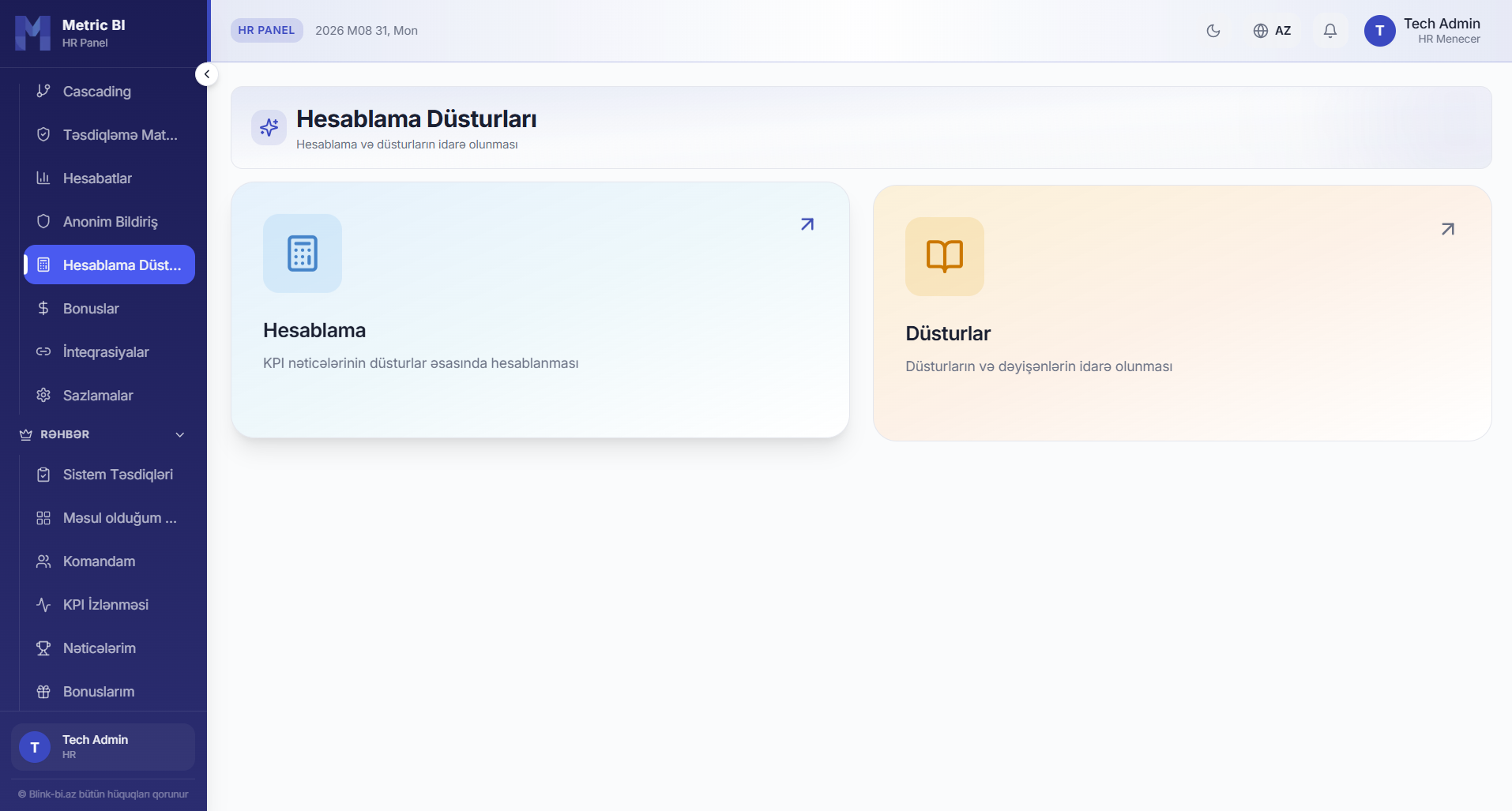The width and height of the screenshot is (1512, 811).
Task: Open the AZ language selector
Action: tap(1272, 31)
